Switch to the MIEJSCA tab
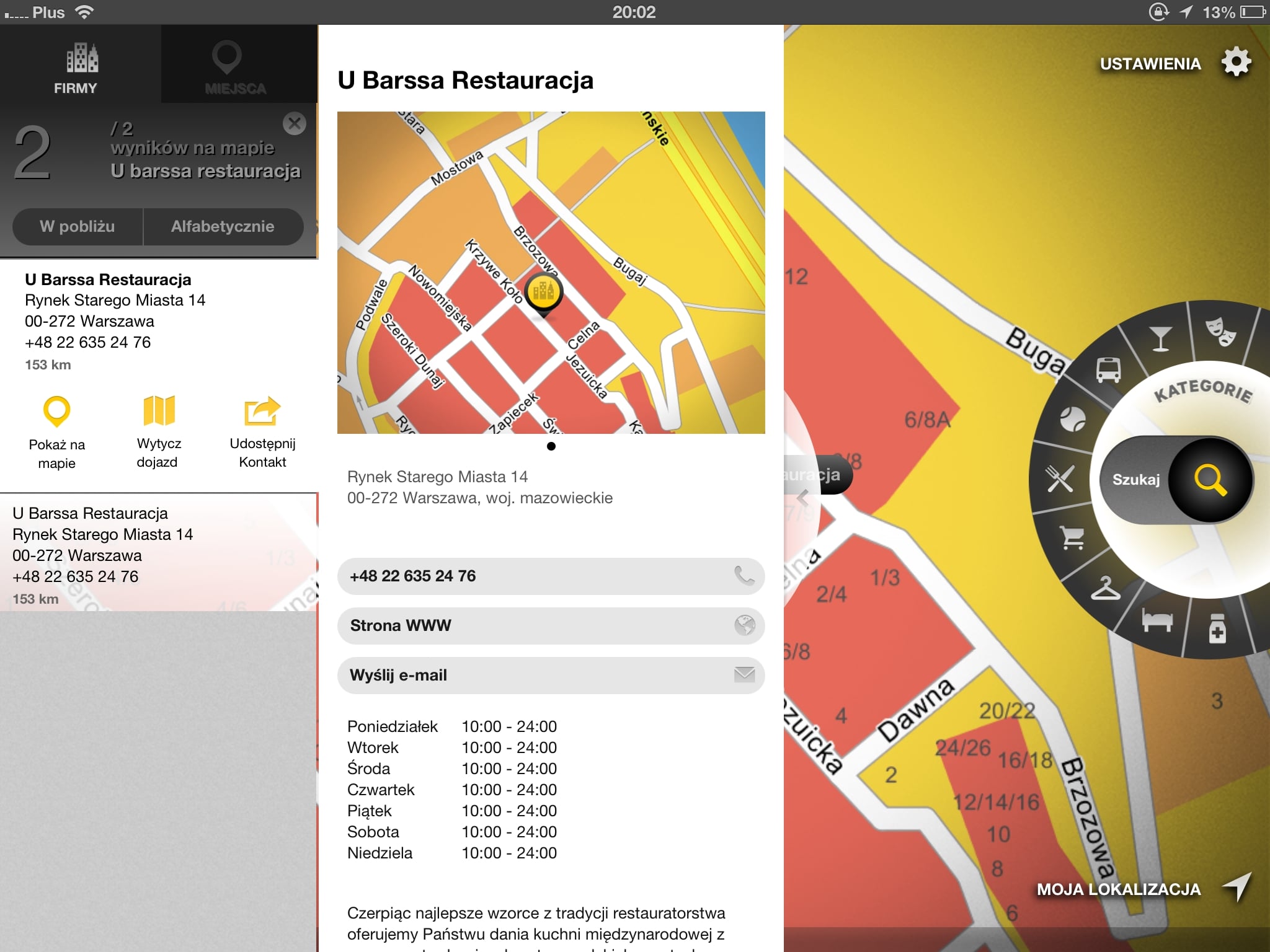This screenshot has height=952, width=1270. coord(239,64)
